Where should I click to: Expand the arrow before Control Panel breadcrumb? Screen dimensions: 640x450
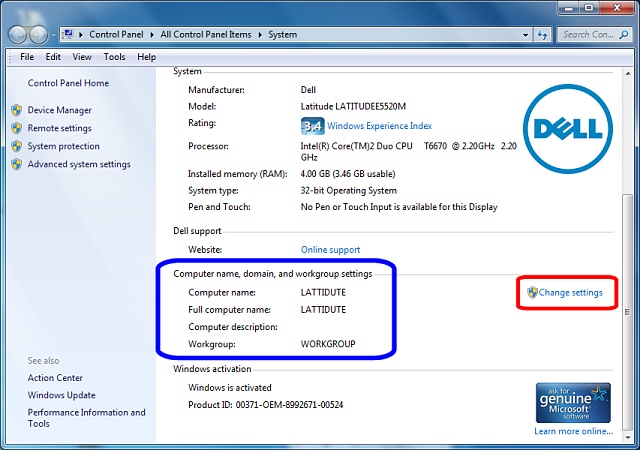click(81, 35)
